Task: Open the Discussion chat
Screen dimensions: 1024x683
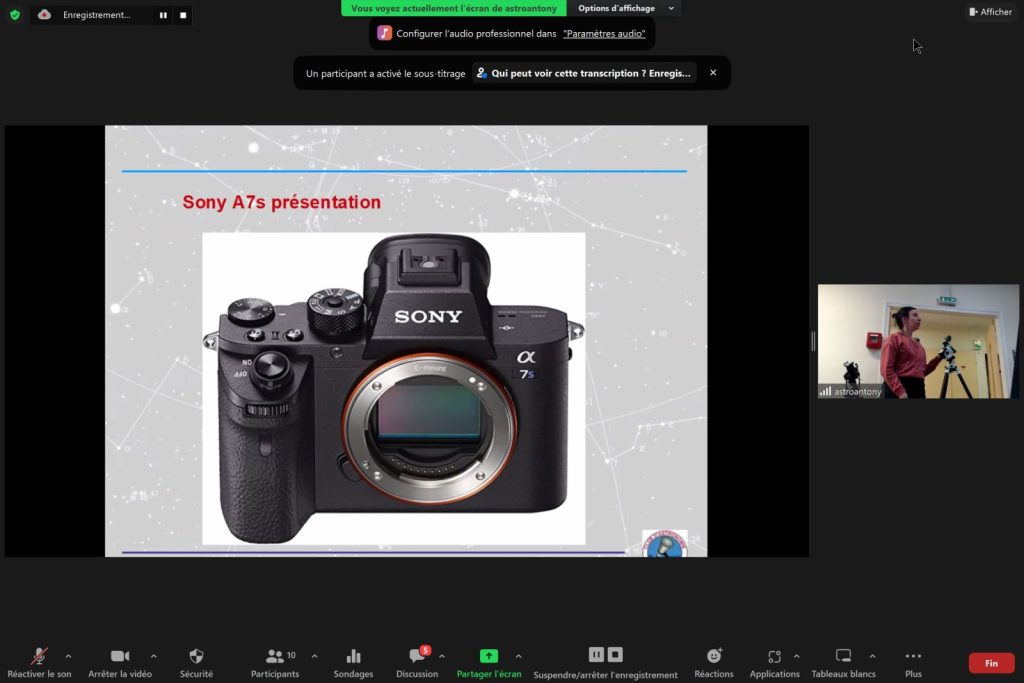Action: click(x=417, y=663)
